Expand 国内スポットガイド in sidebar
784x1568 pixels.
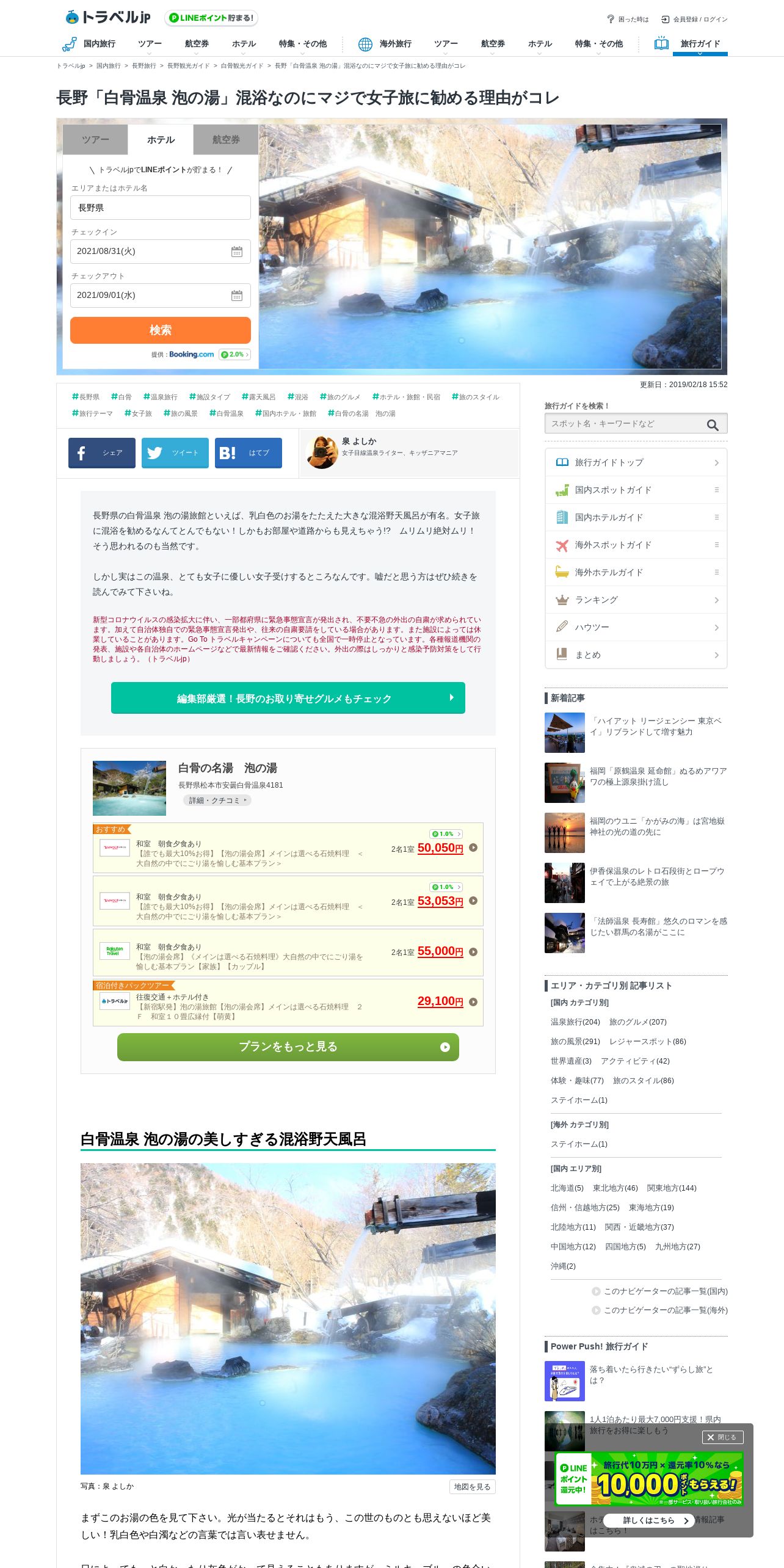tap(636, 490)
